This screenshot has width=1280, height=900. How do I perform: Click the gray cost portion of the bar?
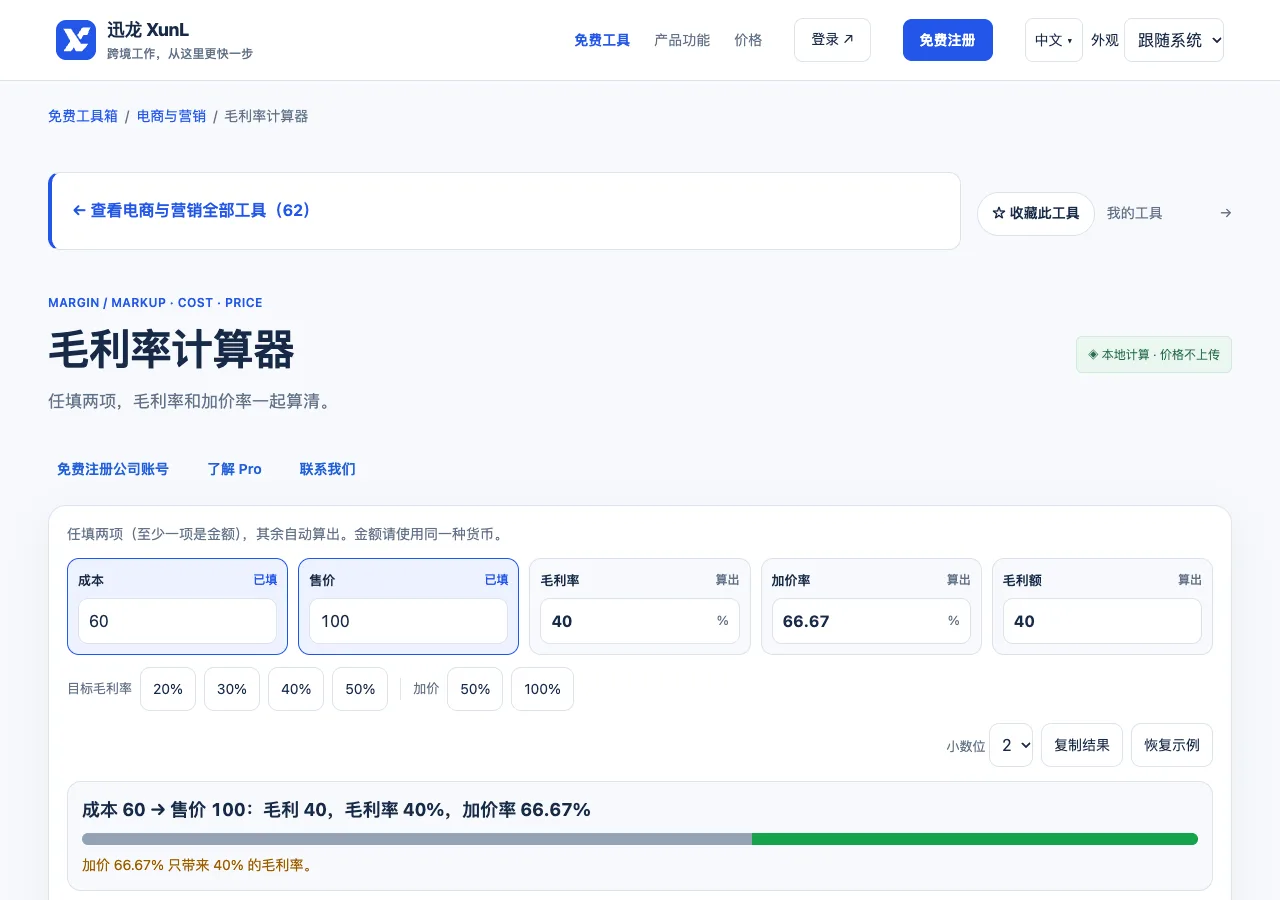point(417,839)
